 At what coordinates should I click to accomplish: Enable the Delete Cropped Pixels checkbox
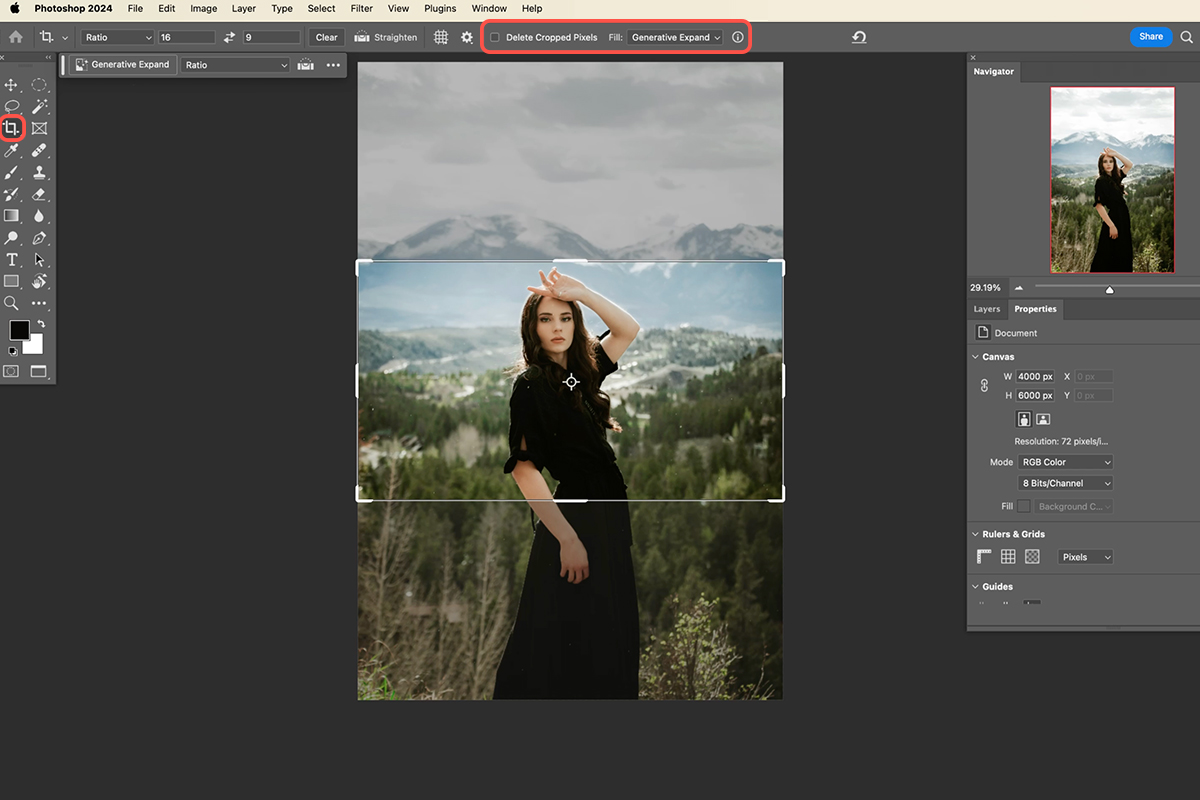pyautogui.click(x=494, y=37)
